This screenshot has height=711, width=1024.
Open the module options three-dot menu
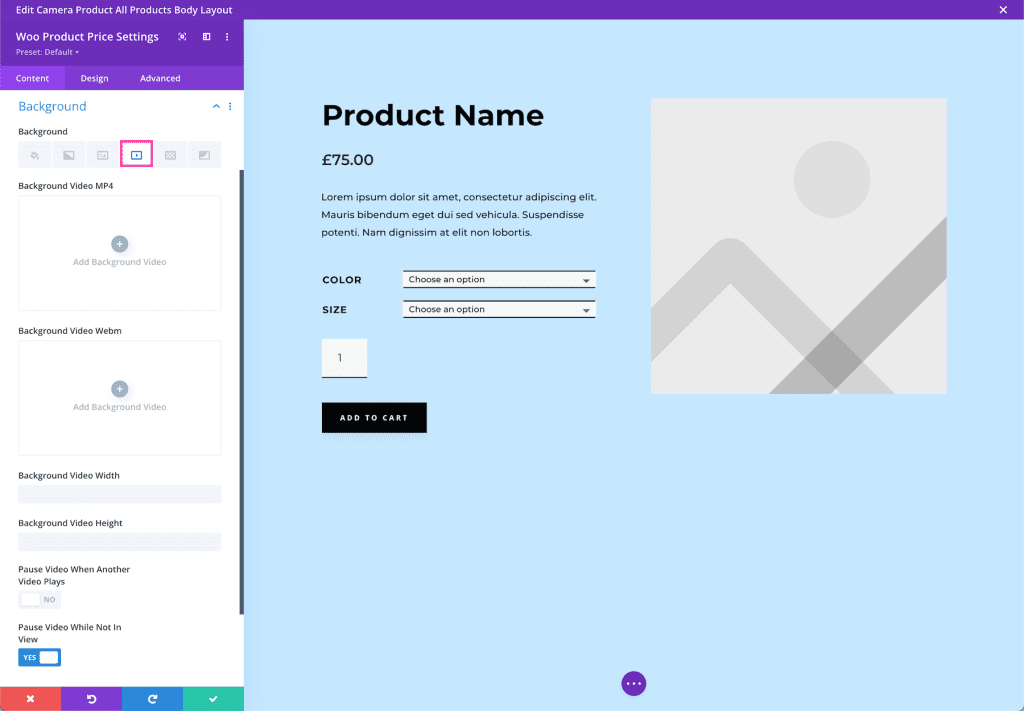pos(227,36)
